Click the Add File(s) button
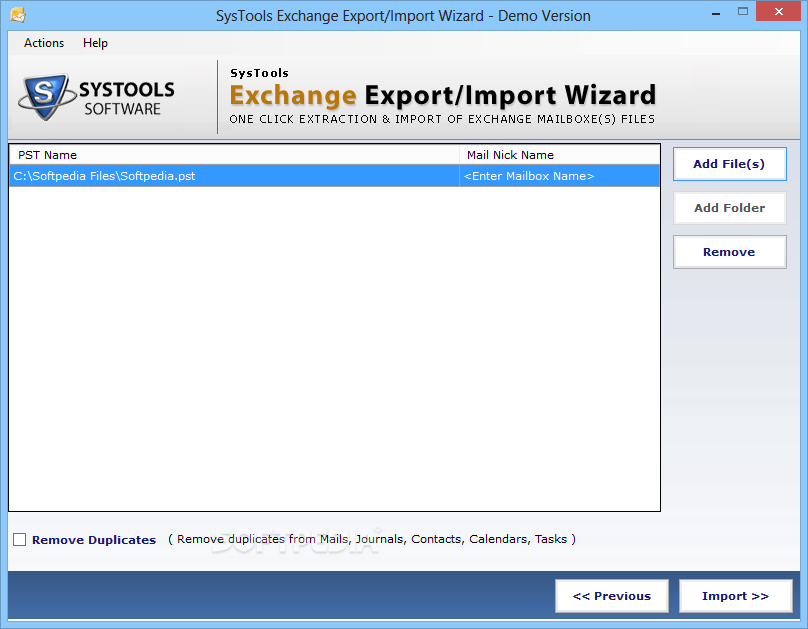808x629 pixels. tap(729, 164)
